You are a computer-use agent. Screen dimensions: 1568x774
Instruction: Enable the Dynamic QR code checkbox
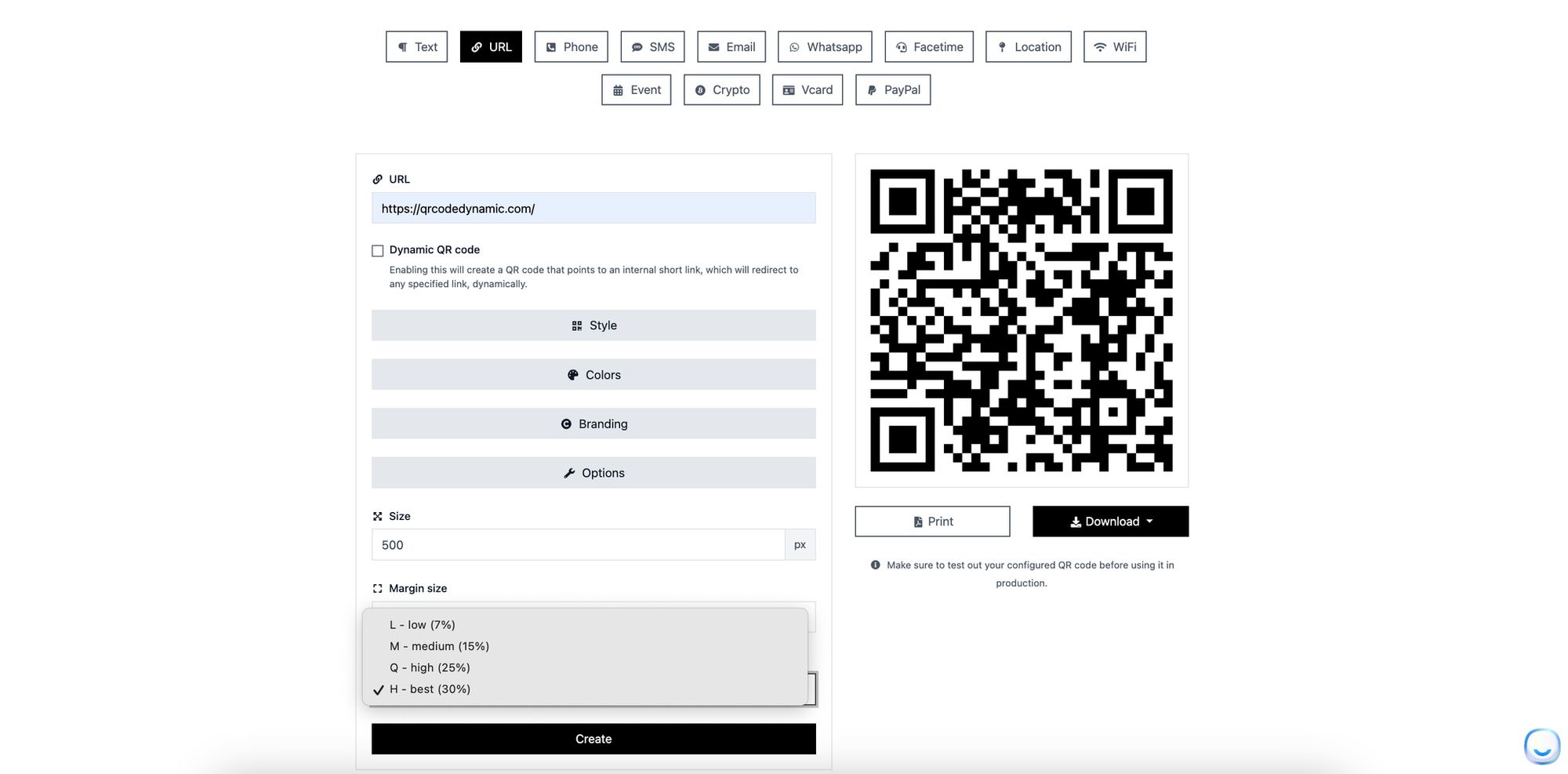coord(378,251)
